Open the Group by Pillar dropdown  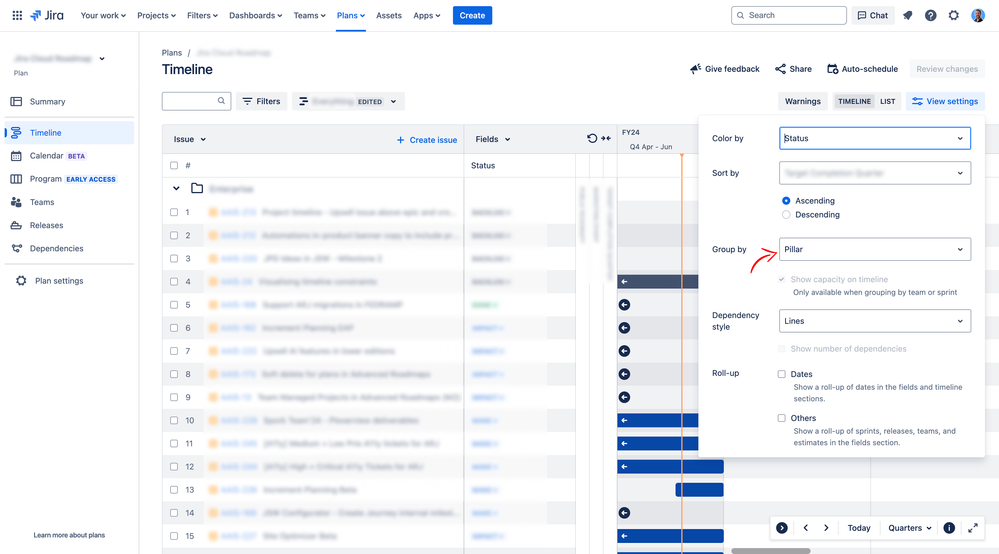(875, 250)
